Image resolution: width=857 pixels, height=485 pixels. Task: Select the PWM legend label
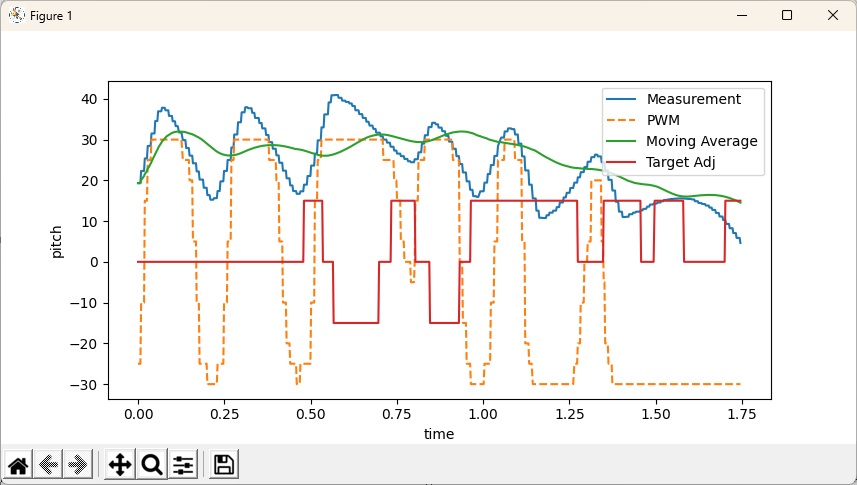(x=662, y=120)
